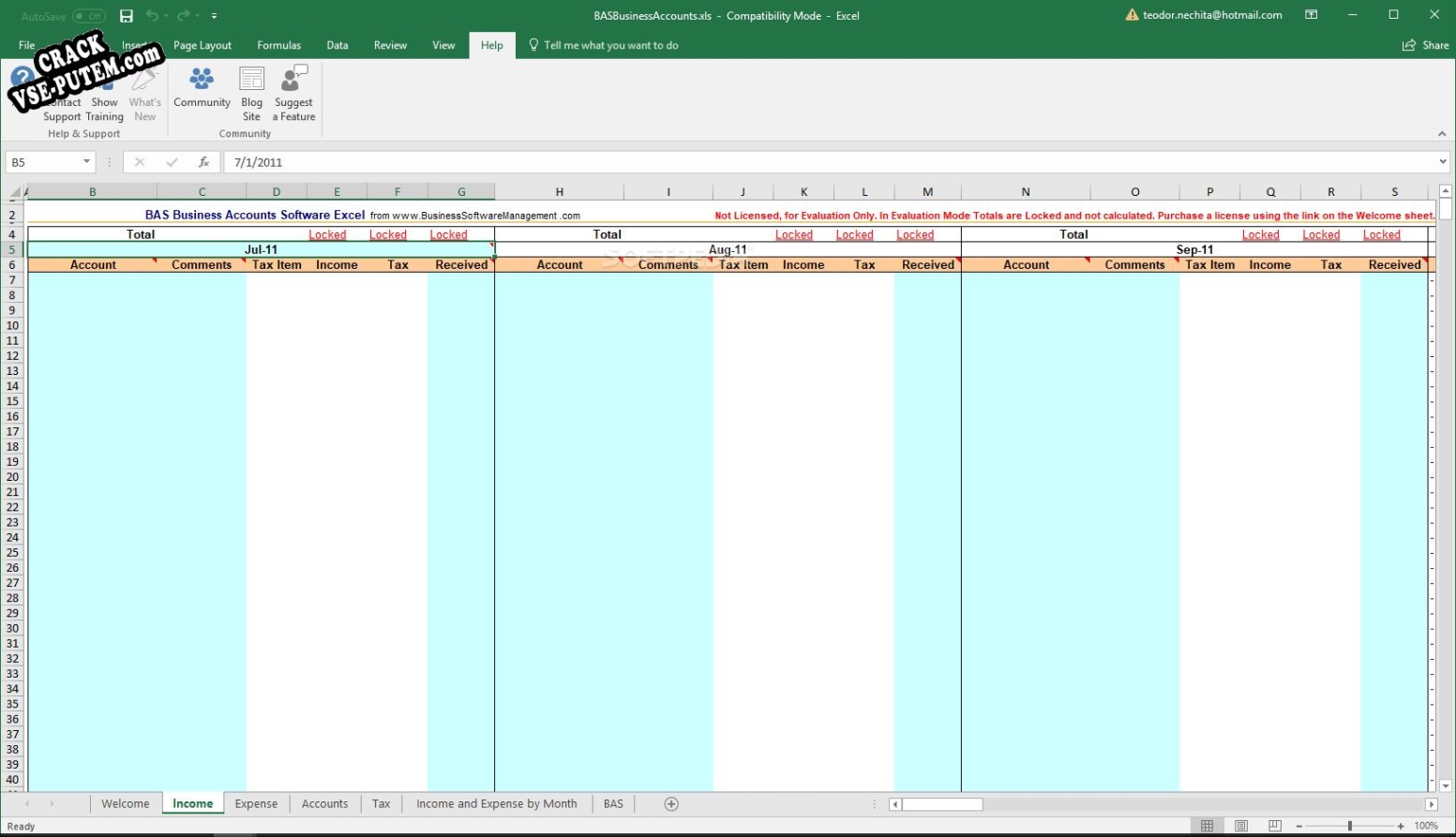Select the Sep-11 month header cell
The image size is (1456, 837).
pos(1194,249)
